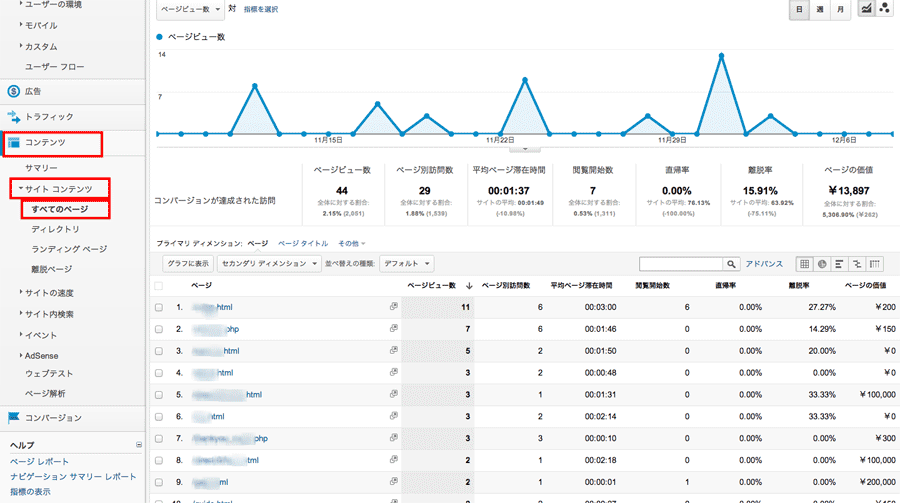Switch chart to motion chart view
900x503 pixels.
(x=884, y=9)
